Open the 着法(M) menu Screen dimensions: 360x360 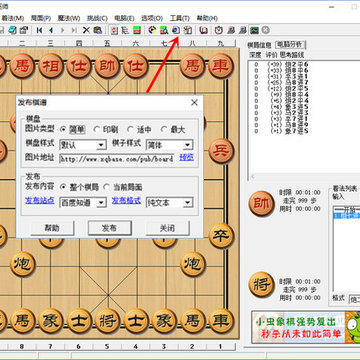tap(13, 18)
